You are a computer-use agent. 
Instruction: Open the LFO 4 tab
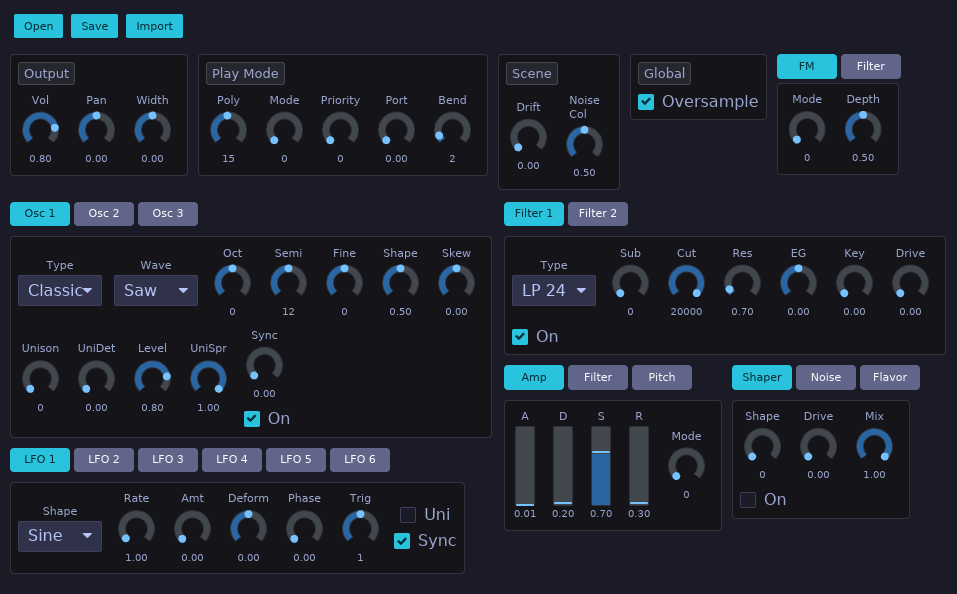(x=232, y=460)
